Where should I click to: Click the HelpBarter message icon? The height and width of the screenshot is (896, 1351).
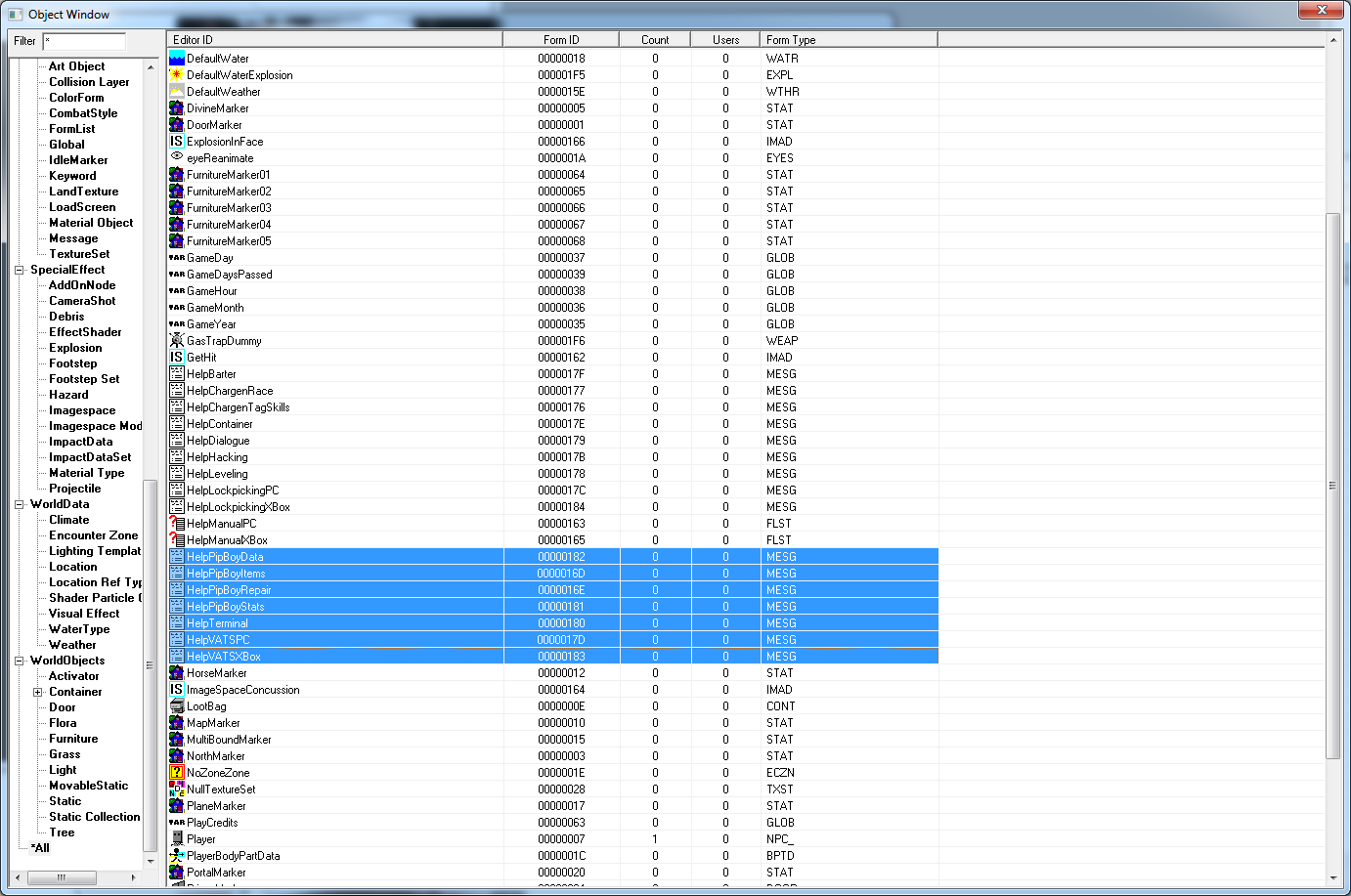point(177,374)
